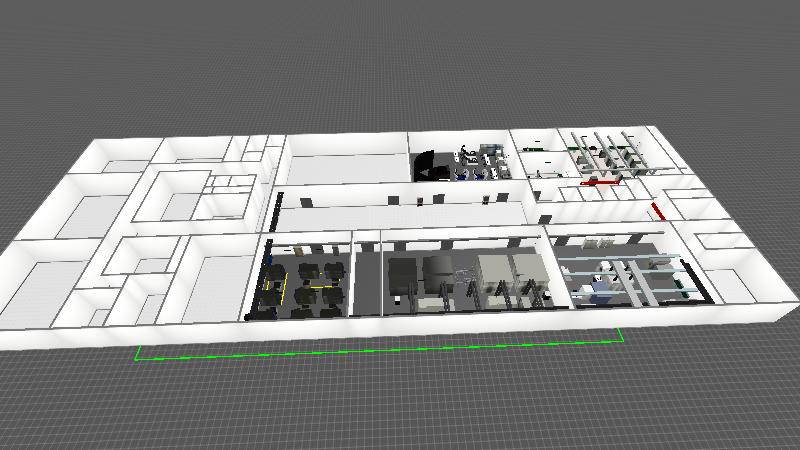Click the red horizontal bar near the shelving room

click(599, 183)
